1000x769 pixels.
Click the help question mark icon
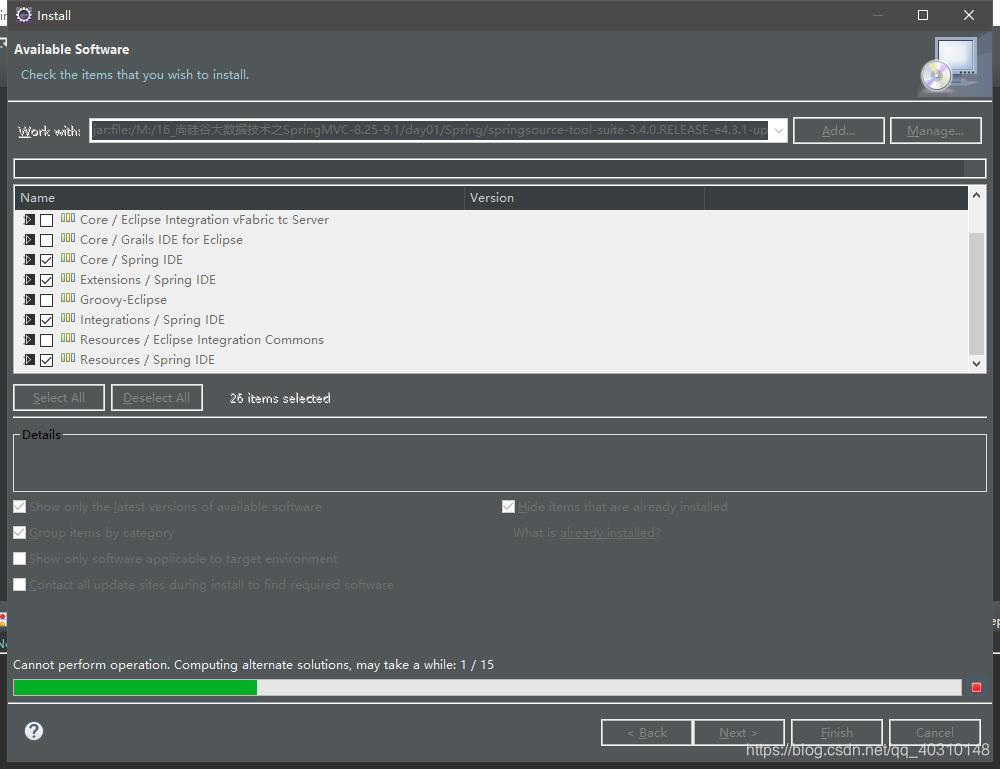coord(33,731)
